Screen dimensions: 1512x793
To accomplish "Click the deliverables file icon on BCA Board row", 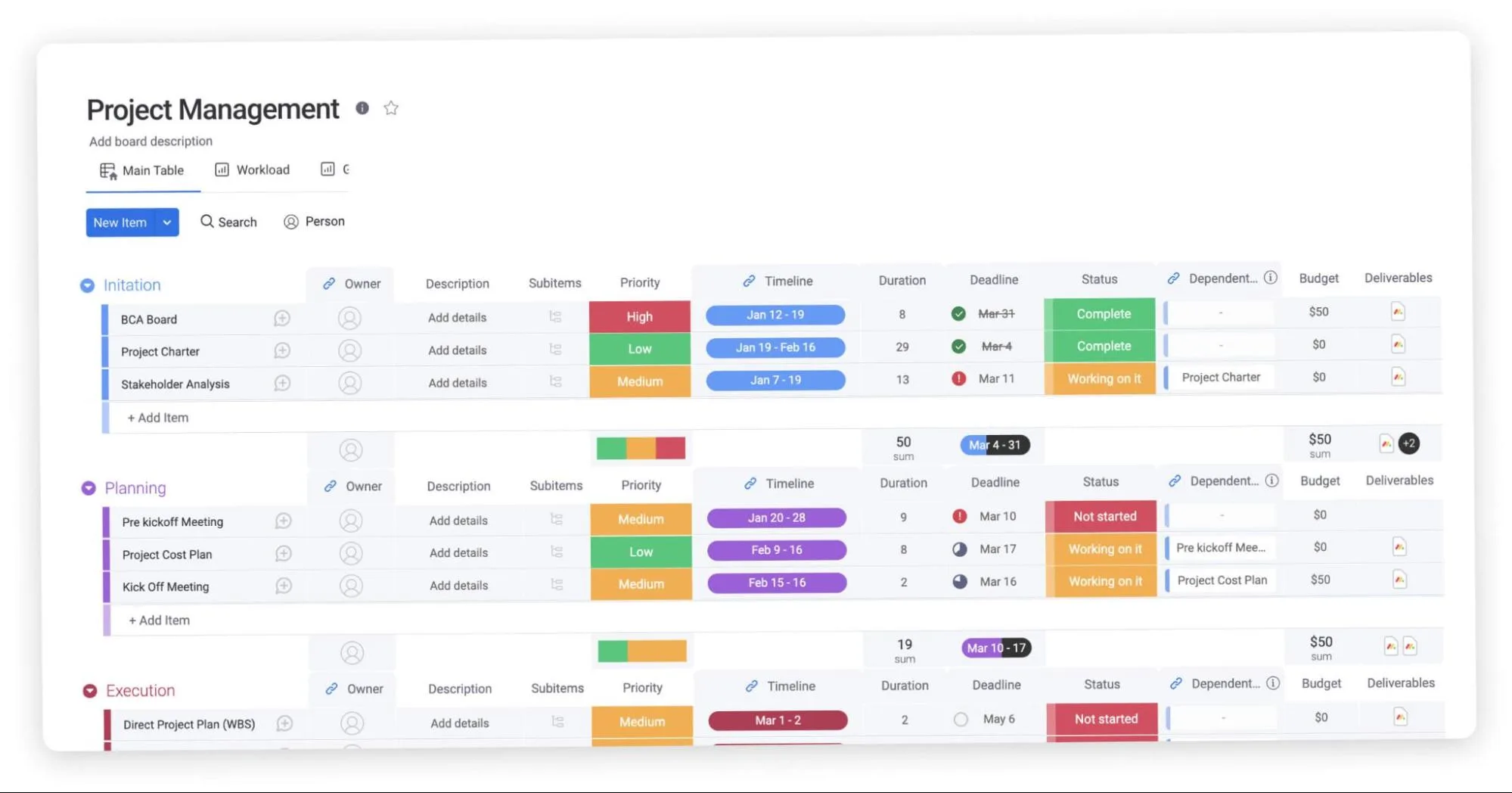I will click(x=1398, y=311).
